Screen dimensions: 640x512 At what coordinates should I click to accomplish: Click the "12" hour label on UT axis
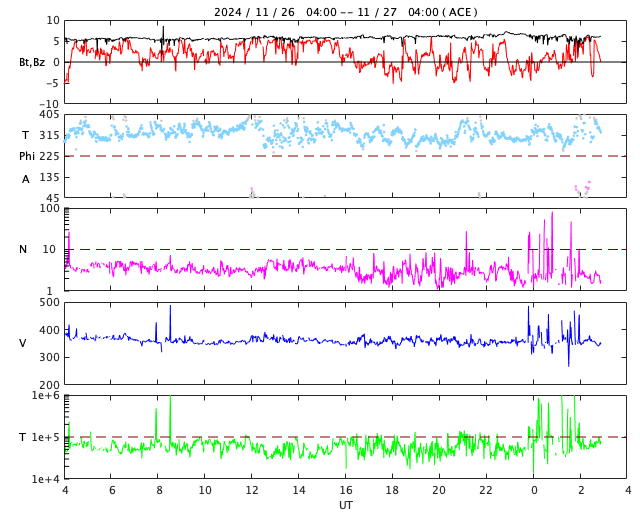252,490
